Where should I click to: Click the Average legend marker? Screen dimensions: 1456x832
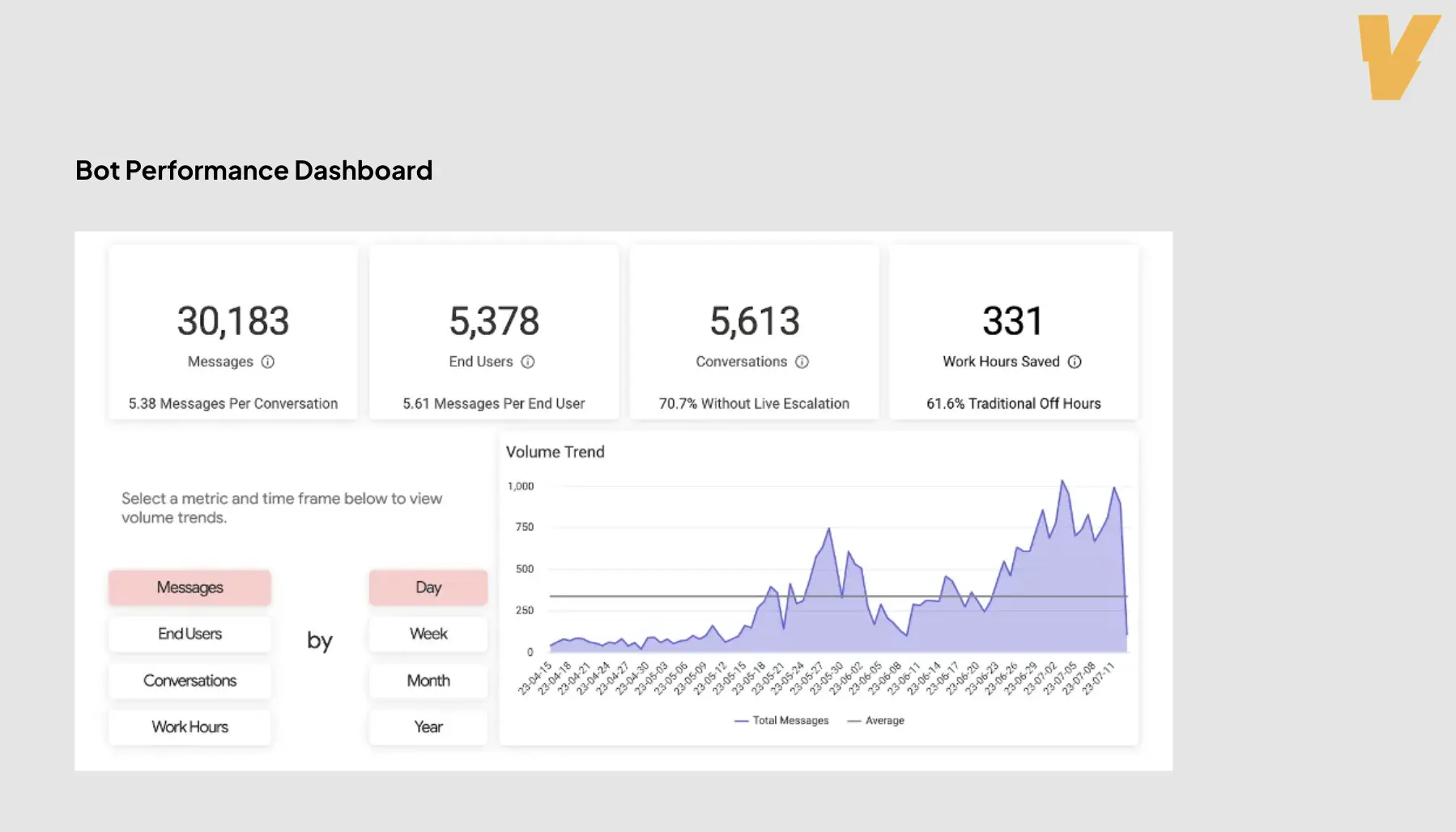(853, 720)
